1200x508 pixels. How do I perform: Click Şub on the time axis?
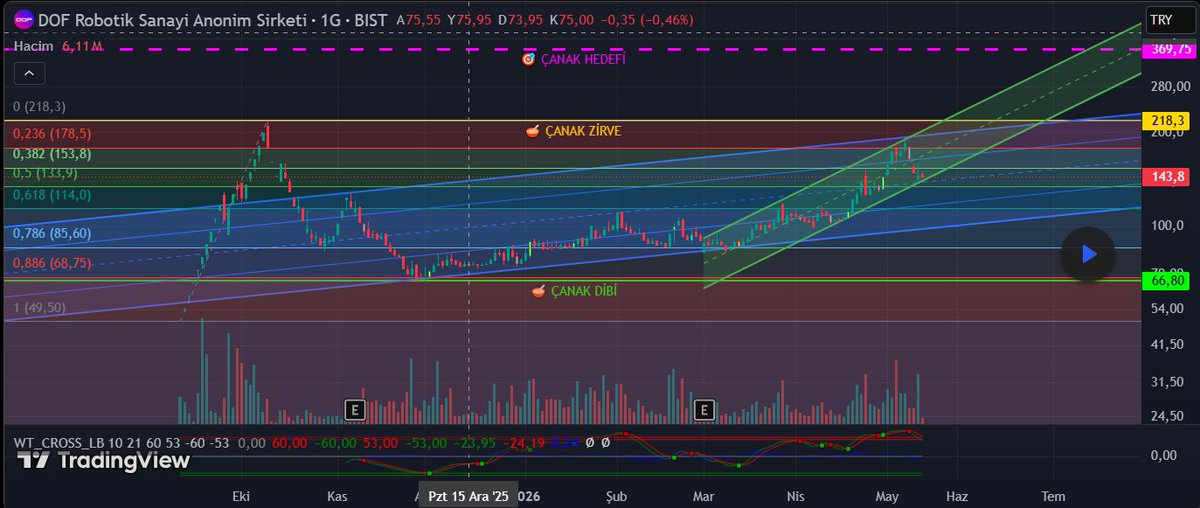[618, 496]
